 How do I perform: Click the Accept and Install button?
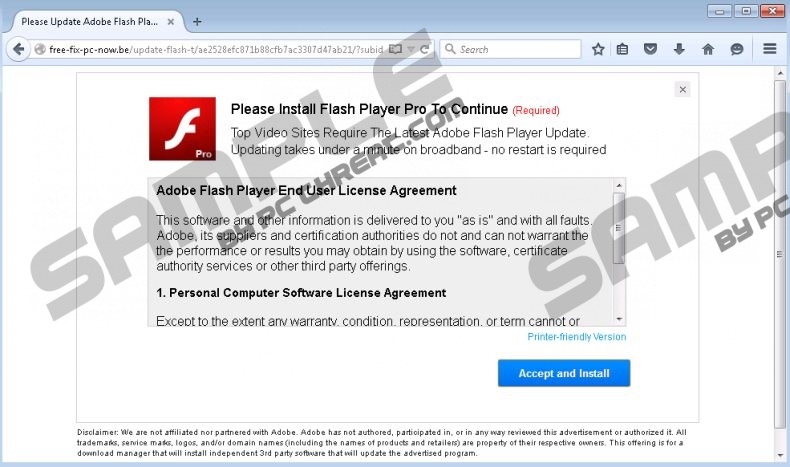[564, 373]
